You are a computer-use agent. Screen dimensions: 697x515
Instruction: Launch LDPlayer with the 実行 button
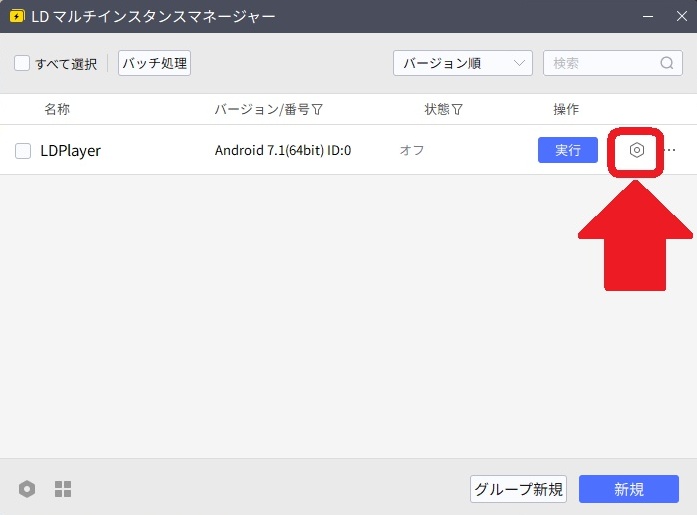point(568,150)
